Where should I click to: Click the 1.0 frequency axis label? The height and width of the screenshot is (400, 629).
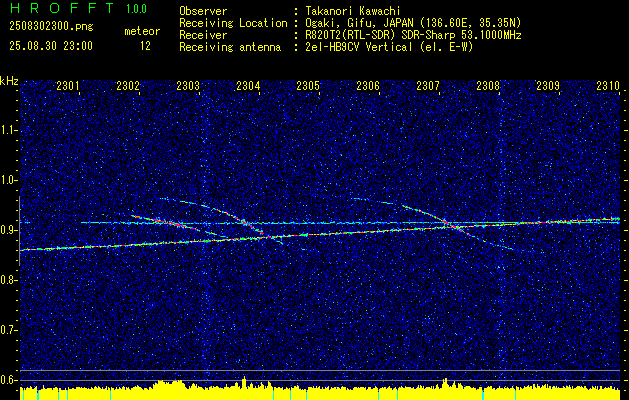tap(9, 180)
